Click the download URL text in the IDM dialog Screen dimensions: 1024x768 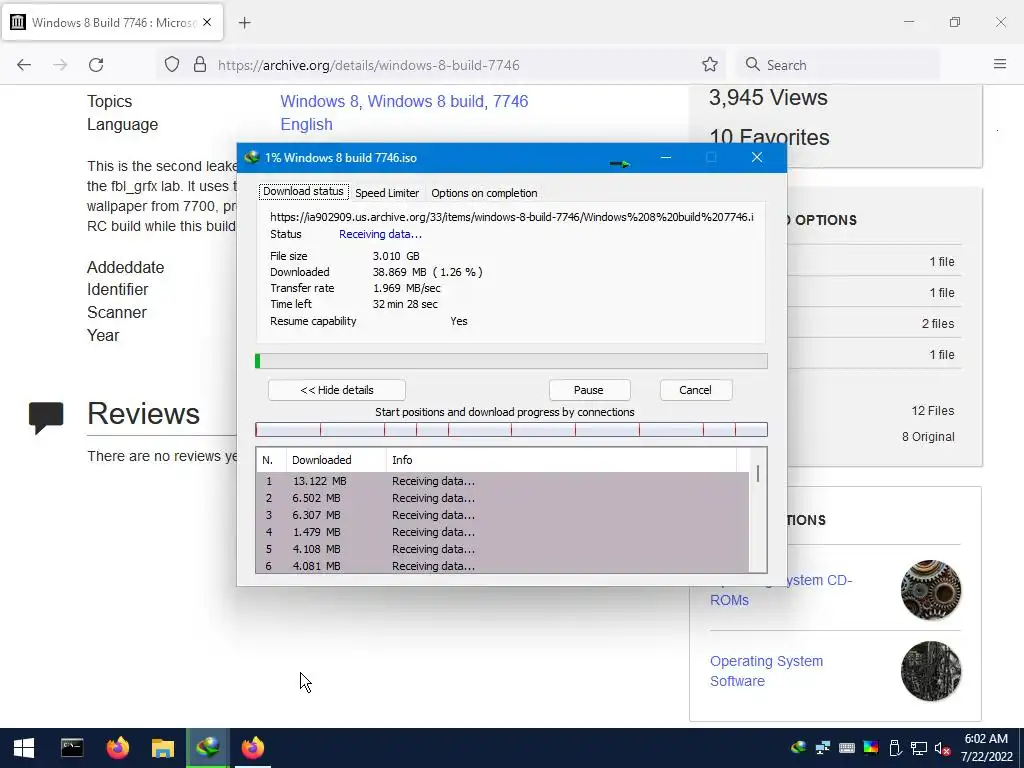click(511, 217)
